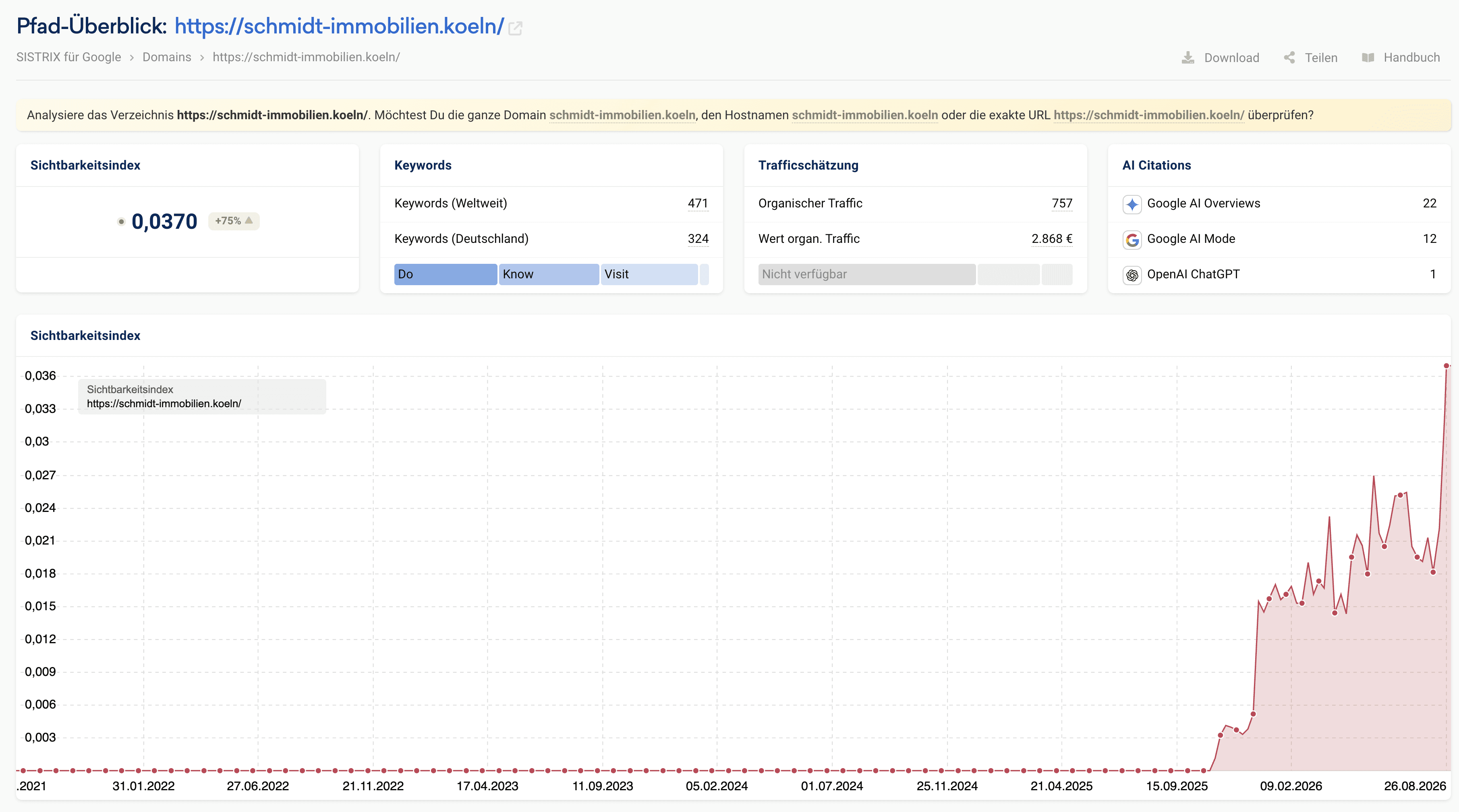
Task: Click the Download icon
Action: (x=1188, y=58)
